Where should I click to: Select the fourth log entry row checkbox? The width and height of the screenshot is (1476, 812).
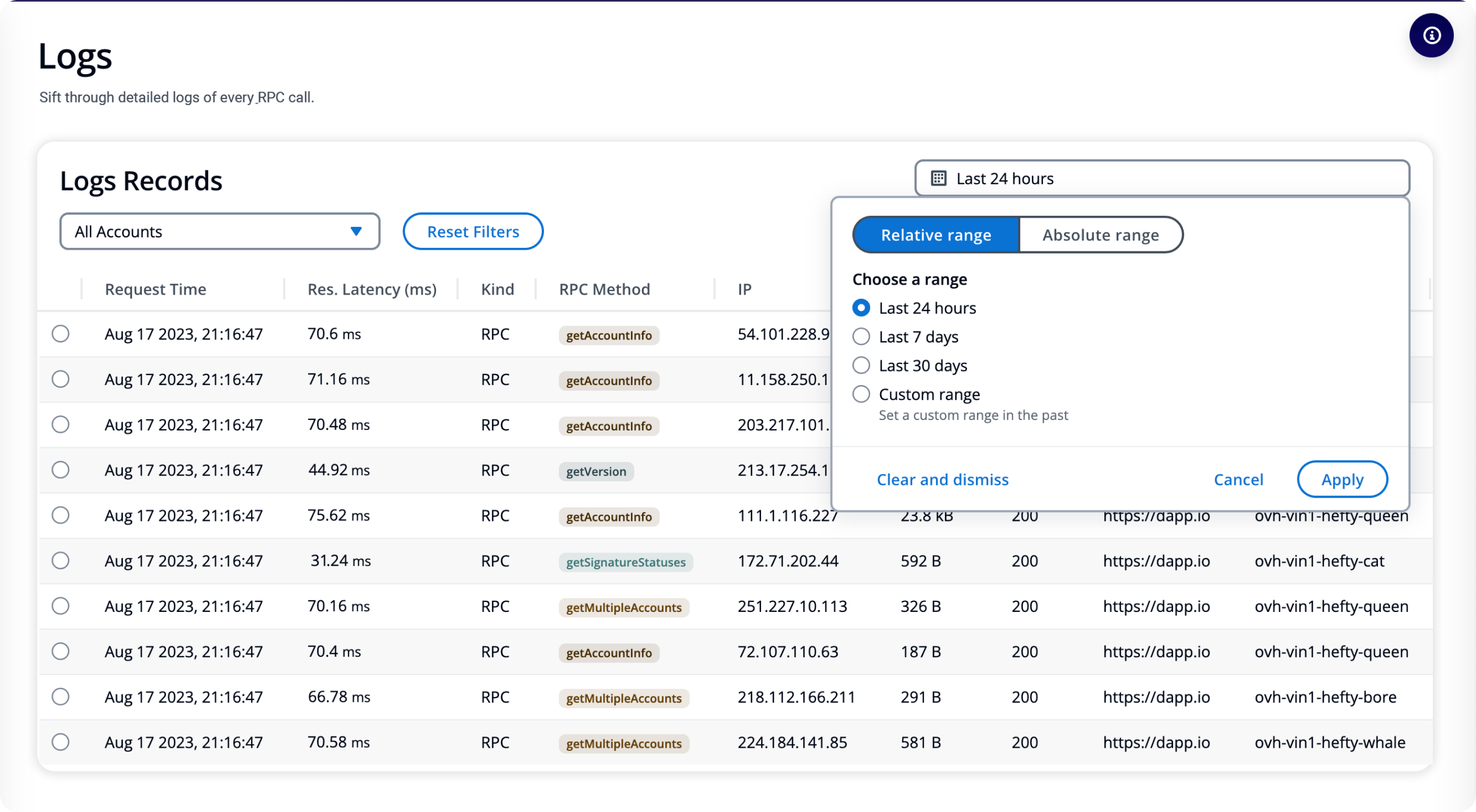coord(61,470)
